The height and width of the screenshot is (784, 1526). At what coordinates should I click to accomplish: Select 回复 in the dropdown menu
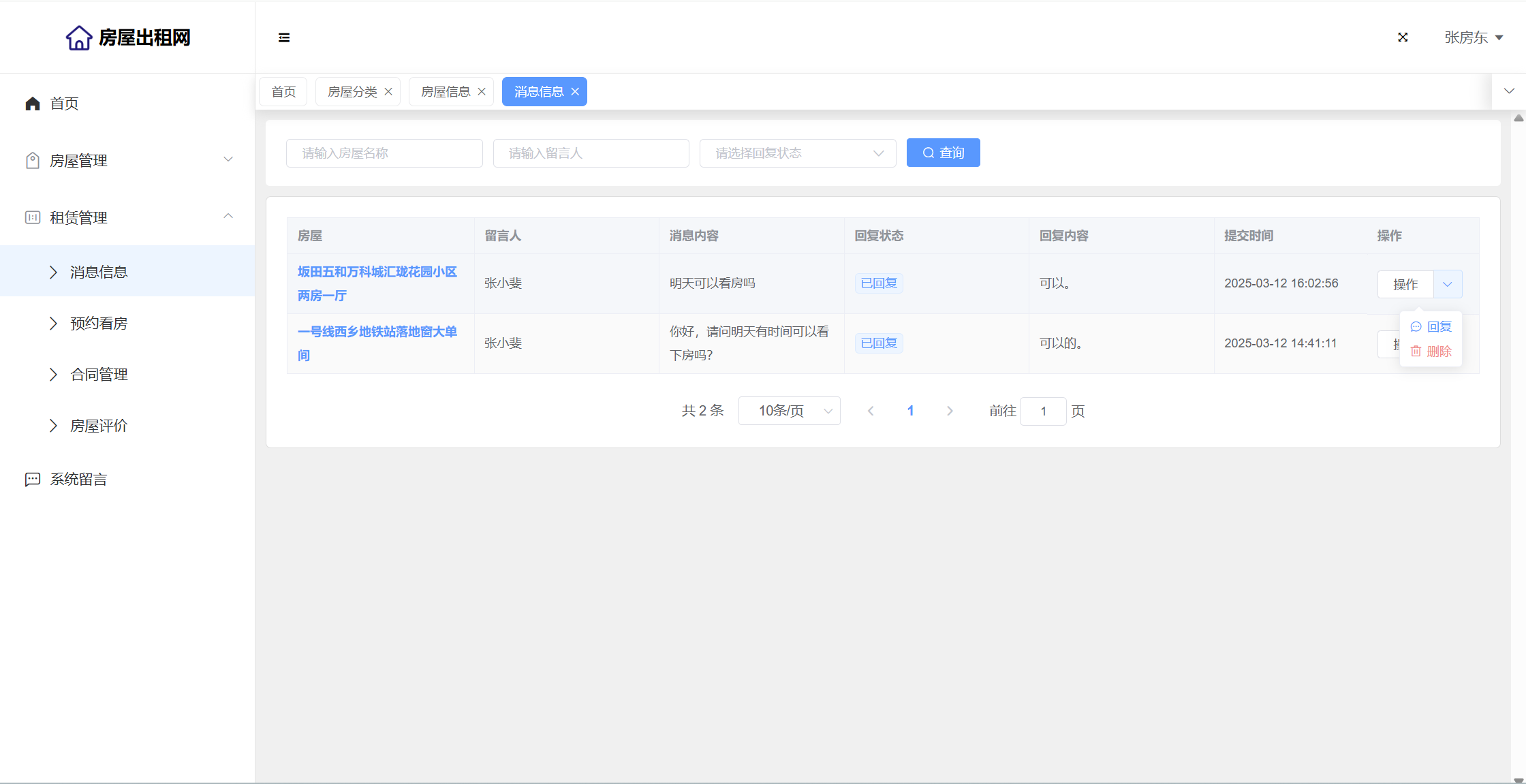pyautogui.click(x=1431, y=327)
